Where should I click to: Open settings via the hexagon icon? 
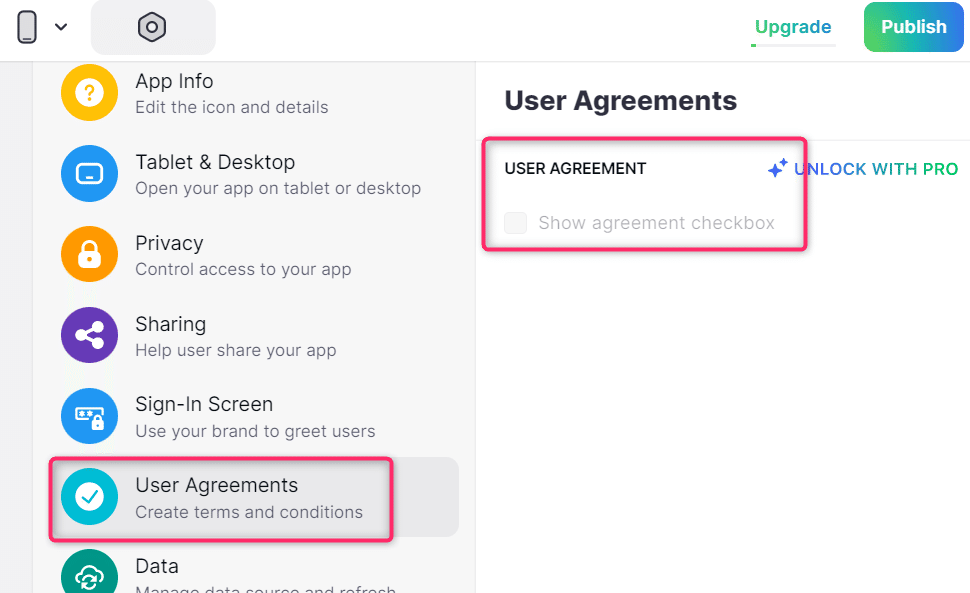point(152,27)
